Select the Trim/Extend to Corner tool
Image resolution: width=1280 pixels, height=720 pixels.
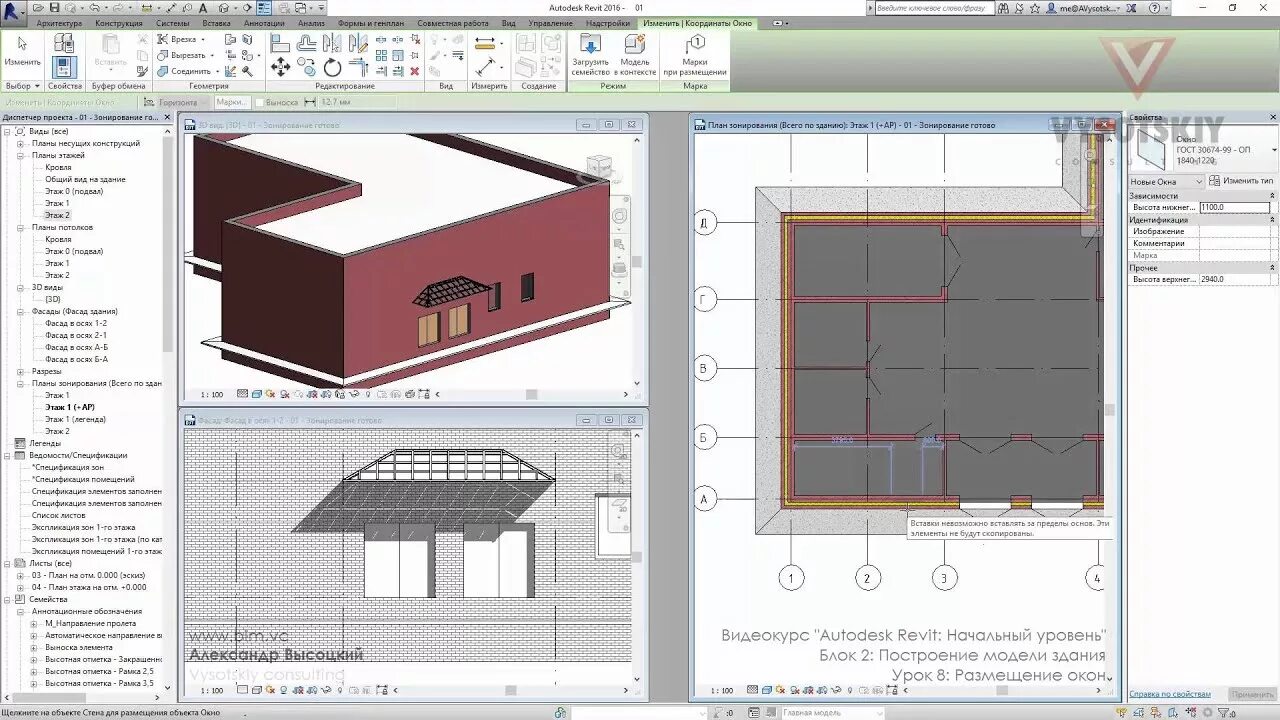357,67
